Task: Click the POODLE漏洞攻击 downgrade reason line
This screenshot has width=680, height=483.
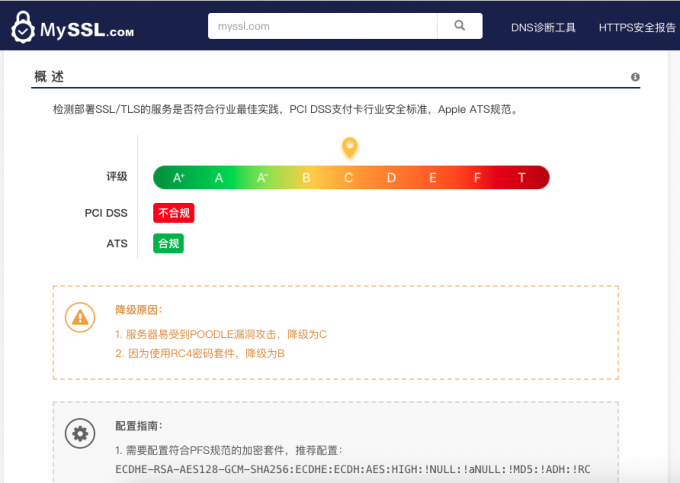Action: [x=221, y=334]
